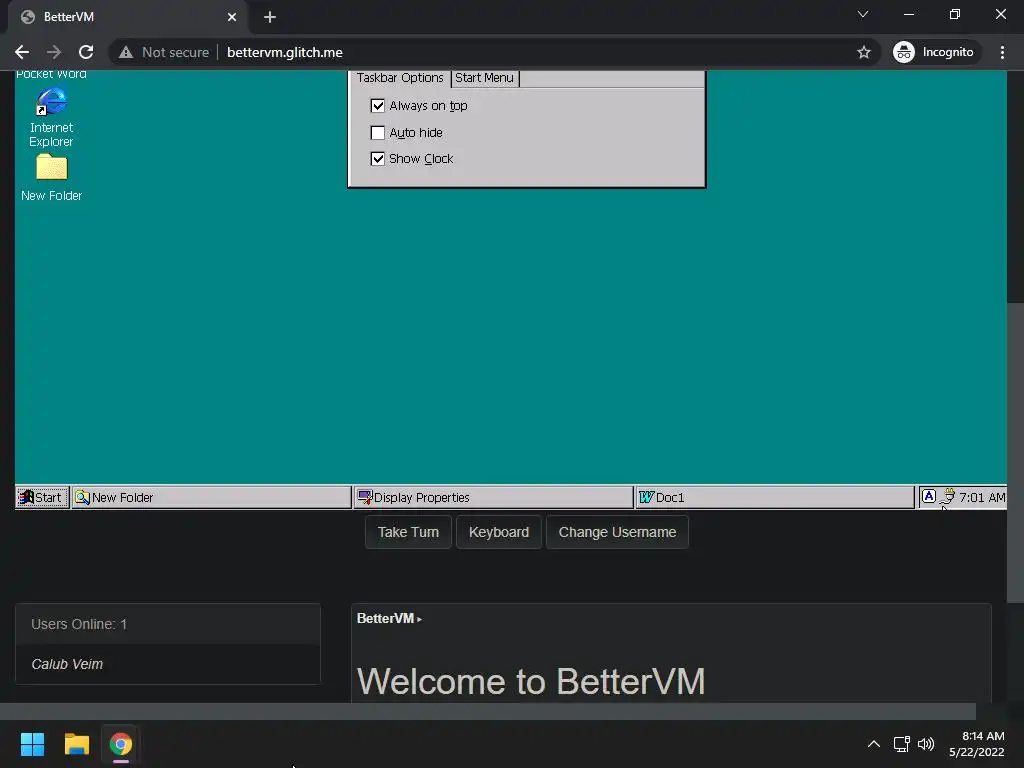
Task: Bookmark this page with star icon
Action: [864, 52]
